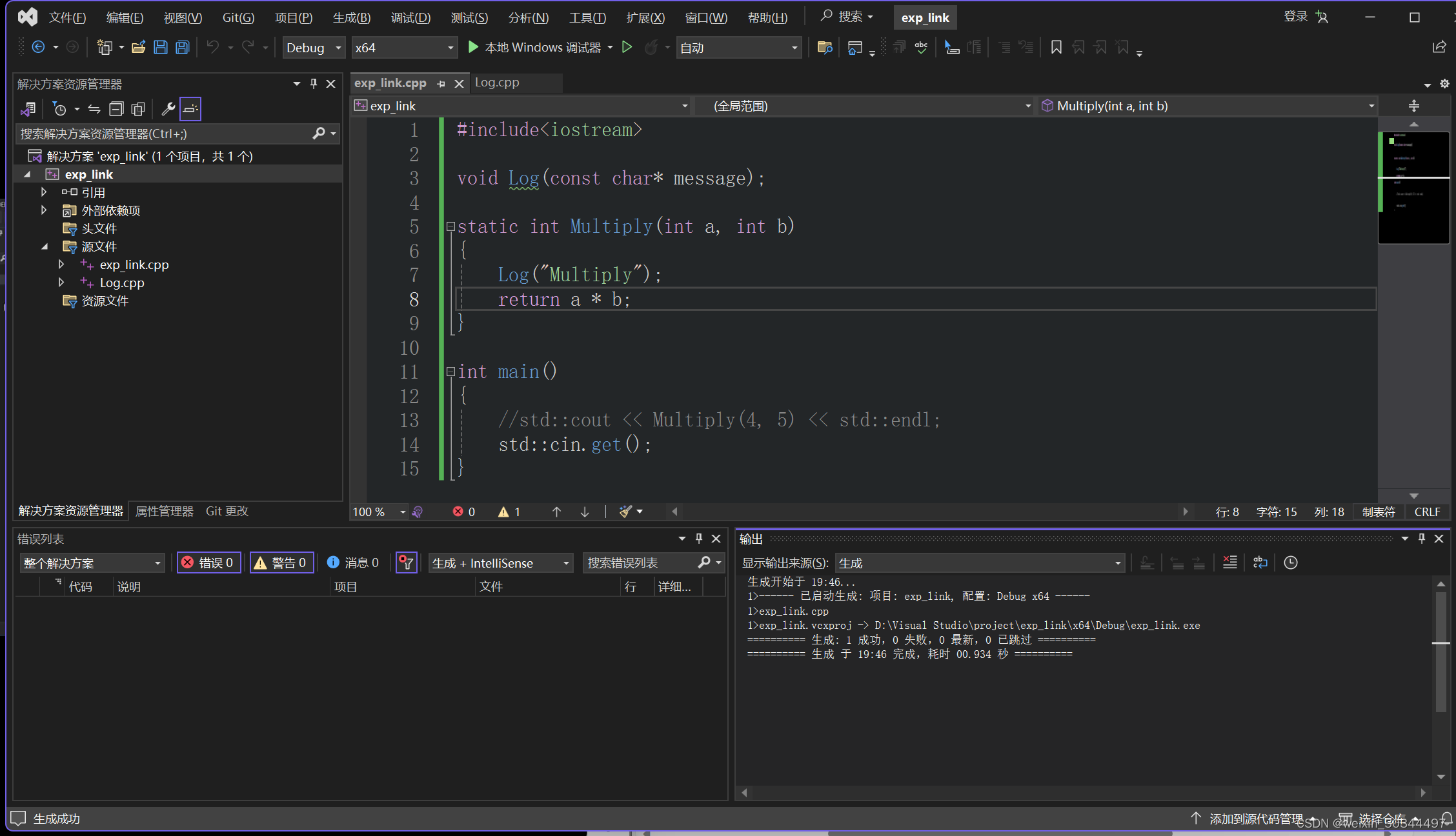Expand the exp_link.cpp tree node
Viewport: 1456px width, 836px height.
coord(61,264)
